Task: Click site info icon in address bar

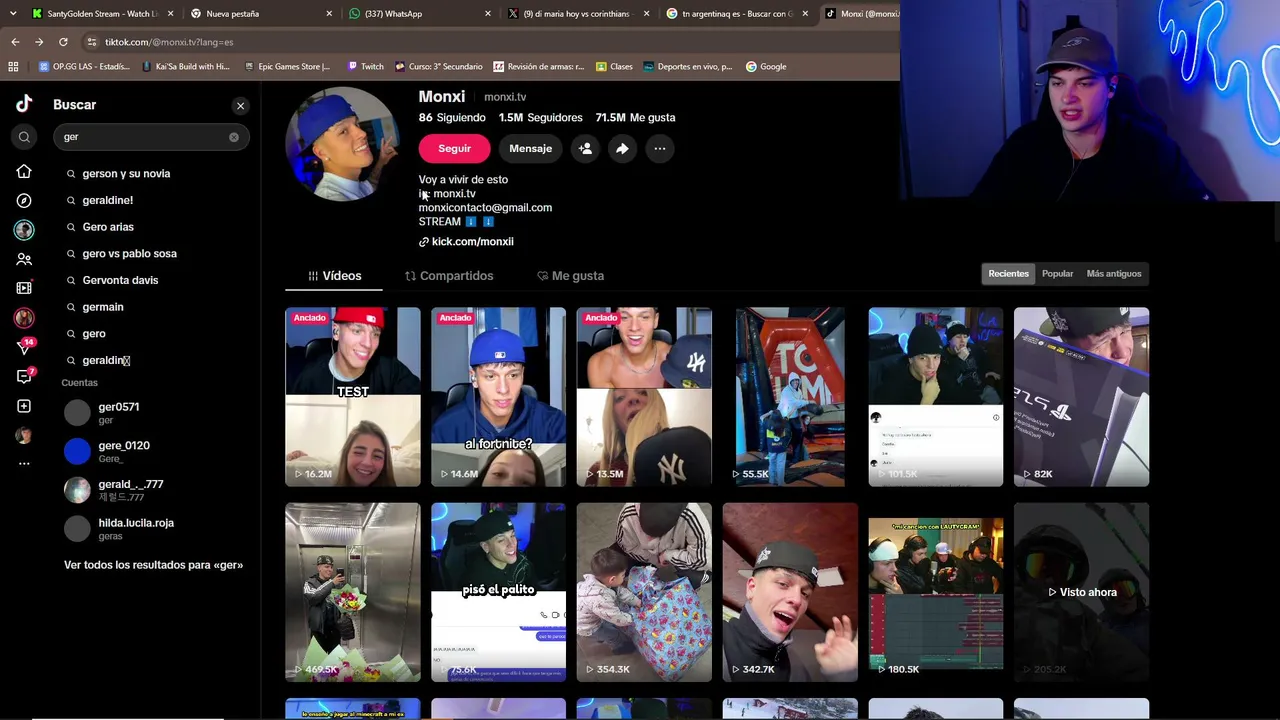Action: 92,42
